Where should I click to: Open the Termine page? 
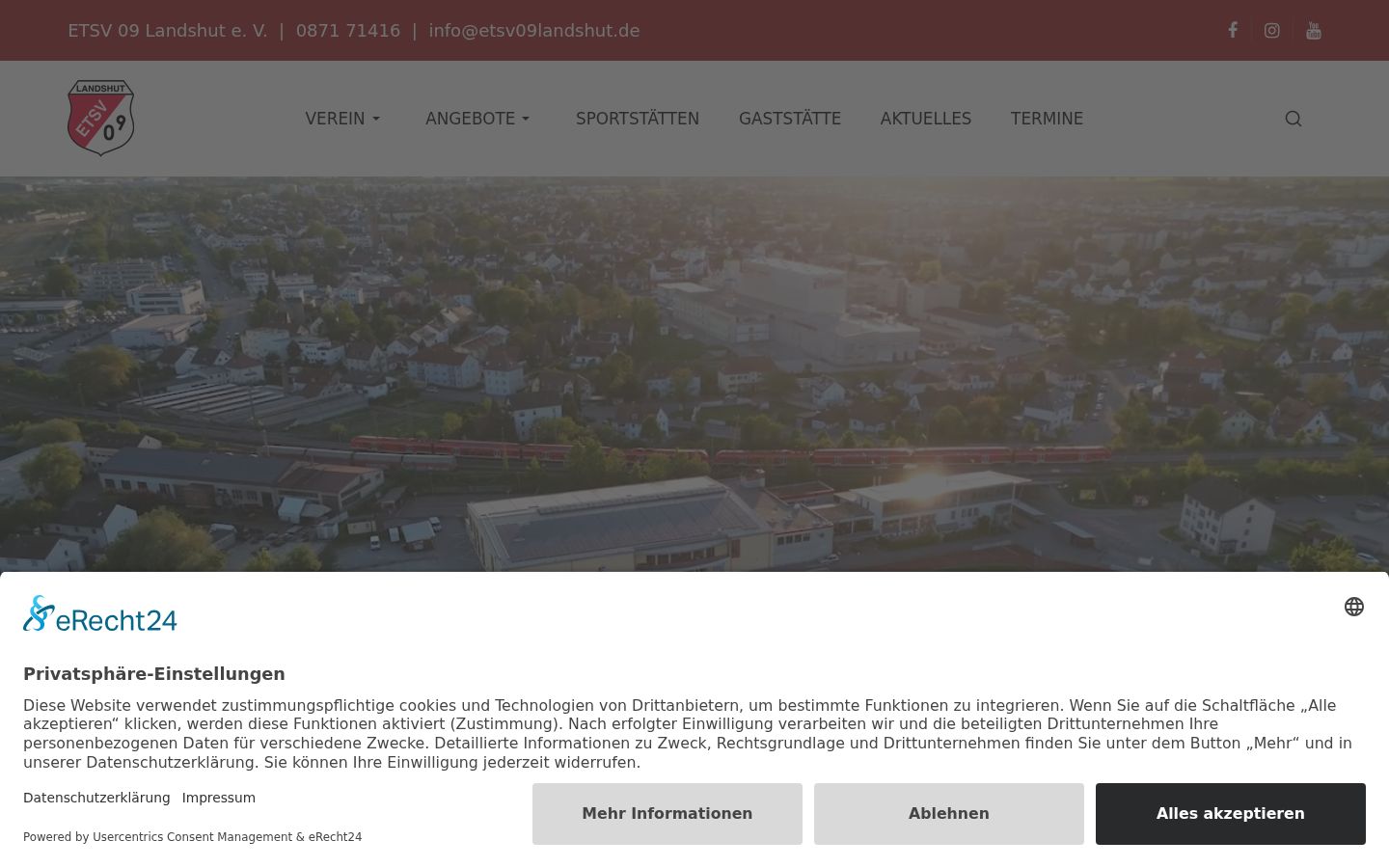(1047, 119)
